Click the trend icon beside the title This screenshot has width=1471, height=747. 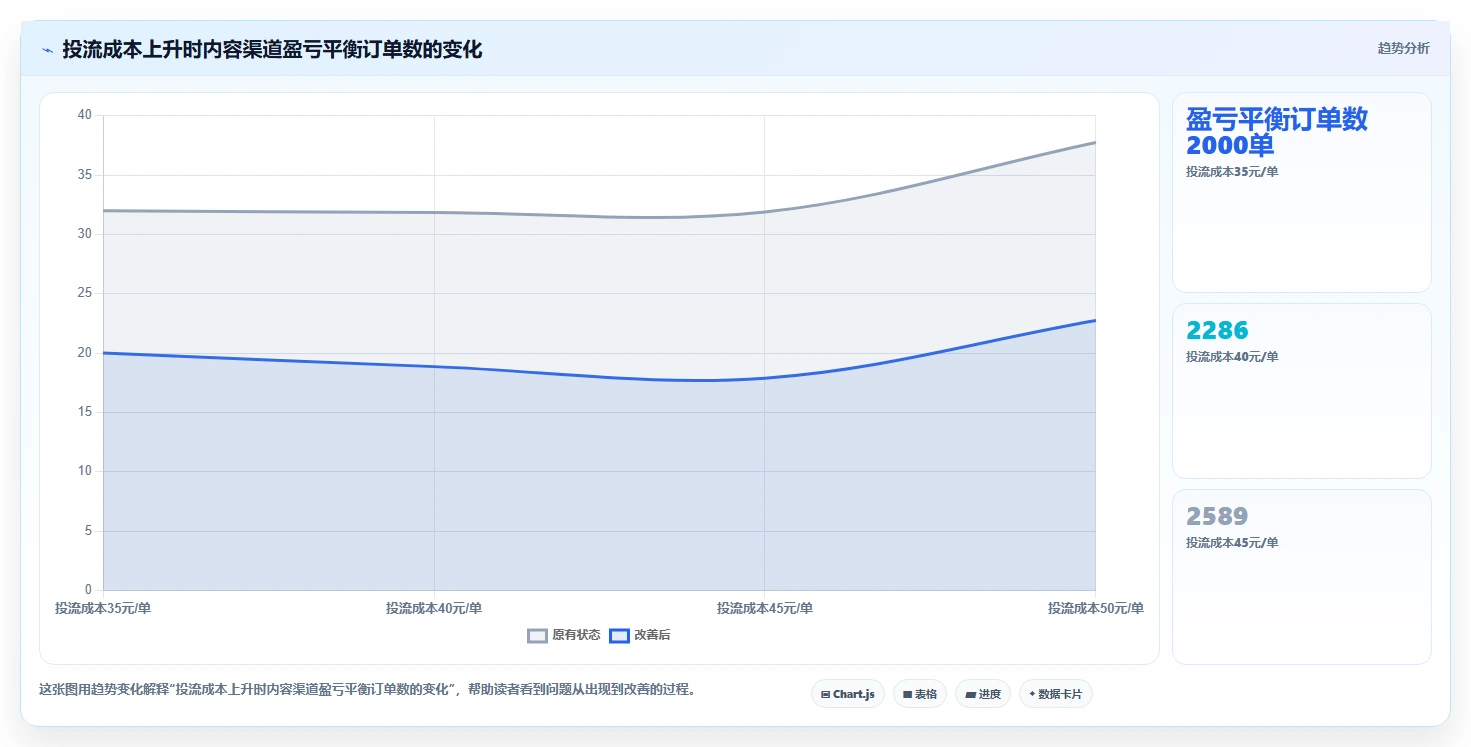pos(48,49)
